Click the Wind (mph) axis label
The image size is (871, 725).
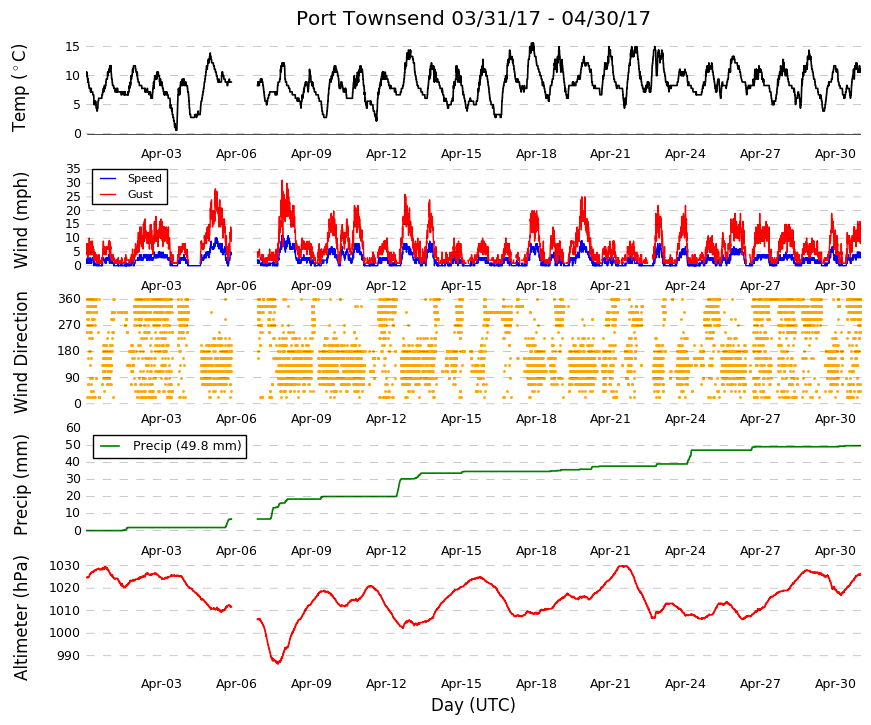coord(20,221)
